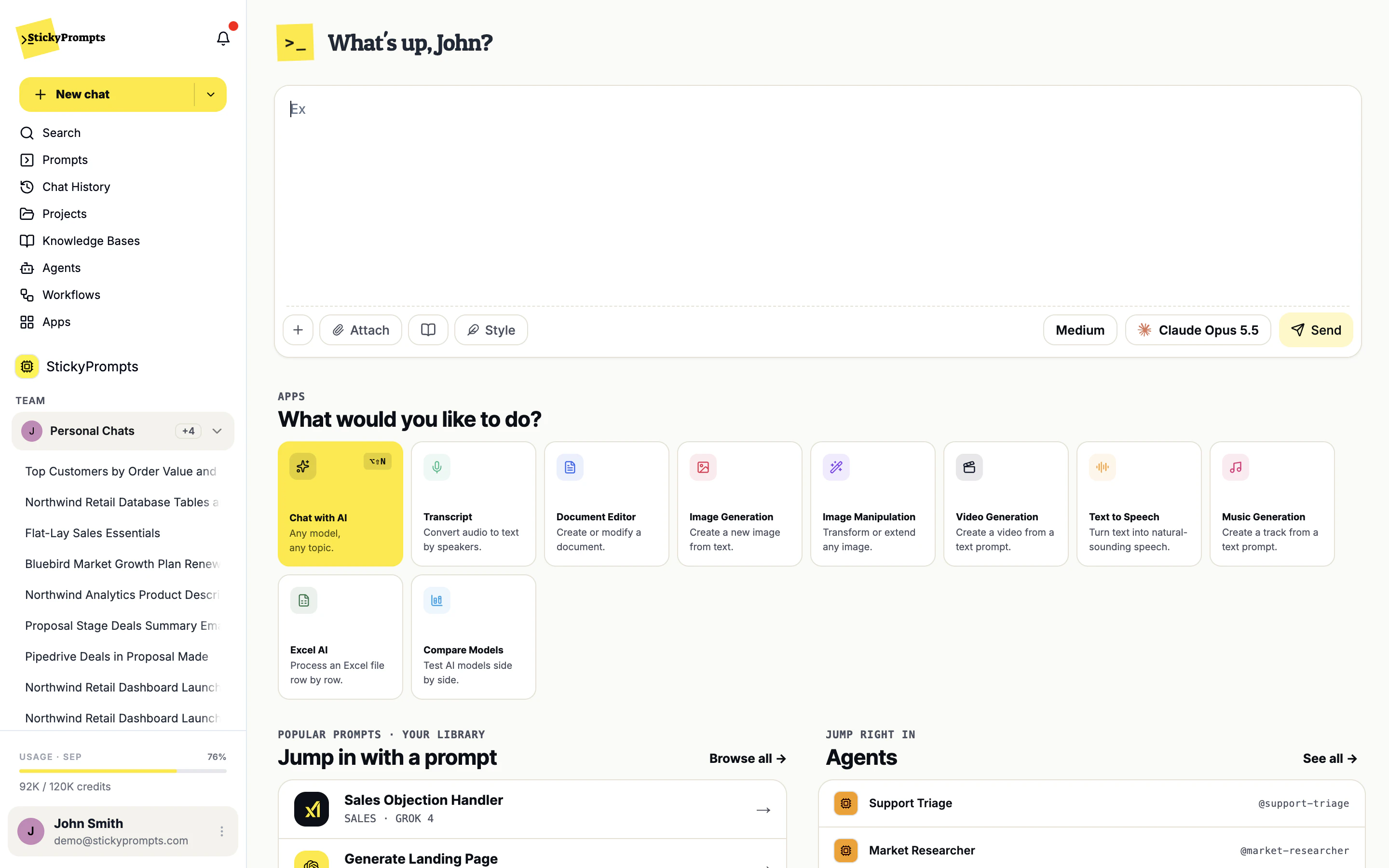1389x868 pixels.
Task: Click the usage credits progress bar
Action: coord(123,771)
